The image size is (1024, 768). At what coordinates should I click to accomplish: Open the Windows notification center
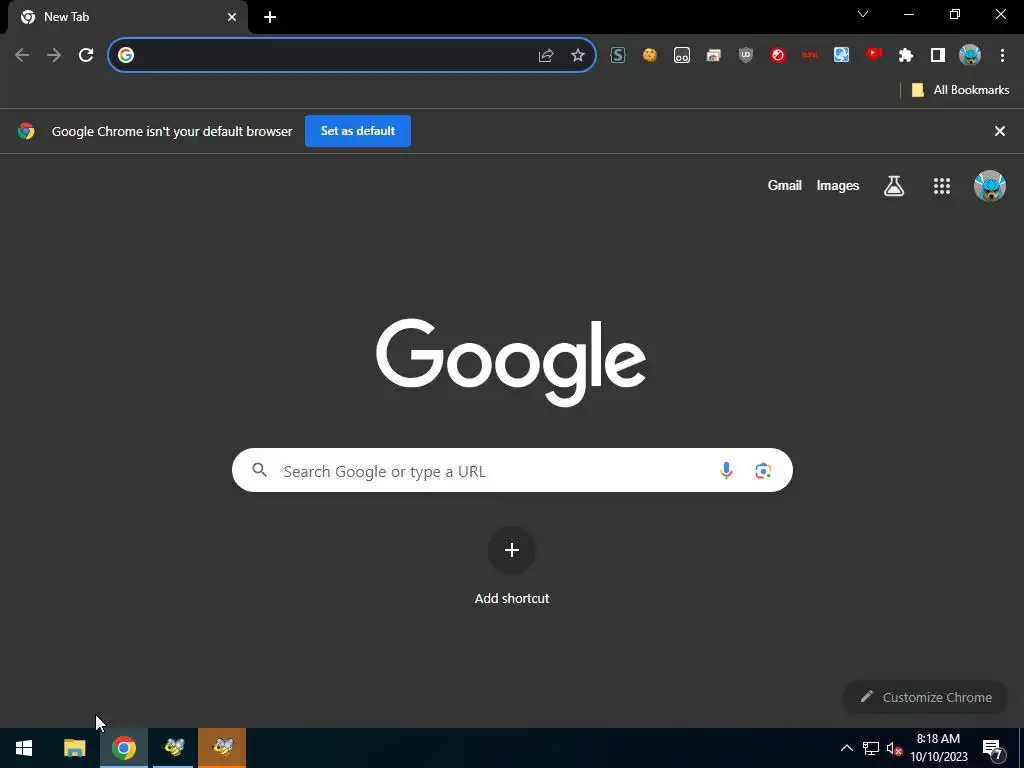click(x=993, y=748)
